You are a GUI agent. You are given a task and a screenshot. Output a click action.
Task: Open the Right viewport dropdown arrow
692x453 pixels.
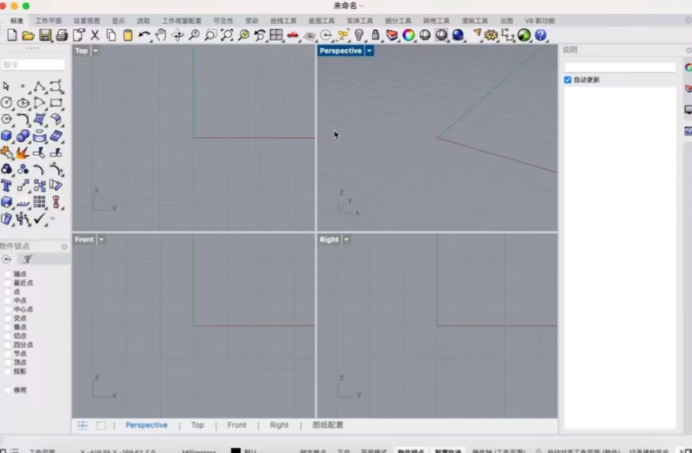(x=347, y=240)
